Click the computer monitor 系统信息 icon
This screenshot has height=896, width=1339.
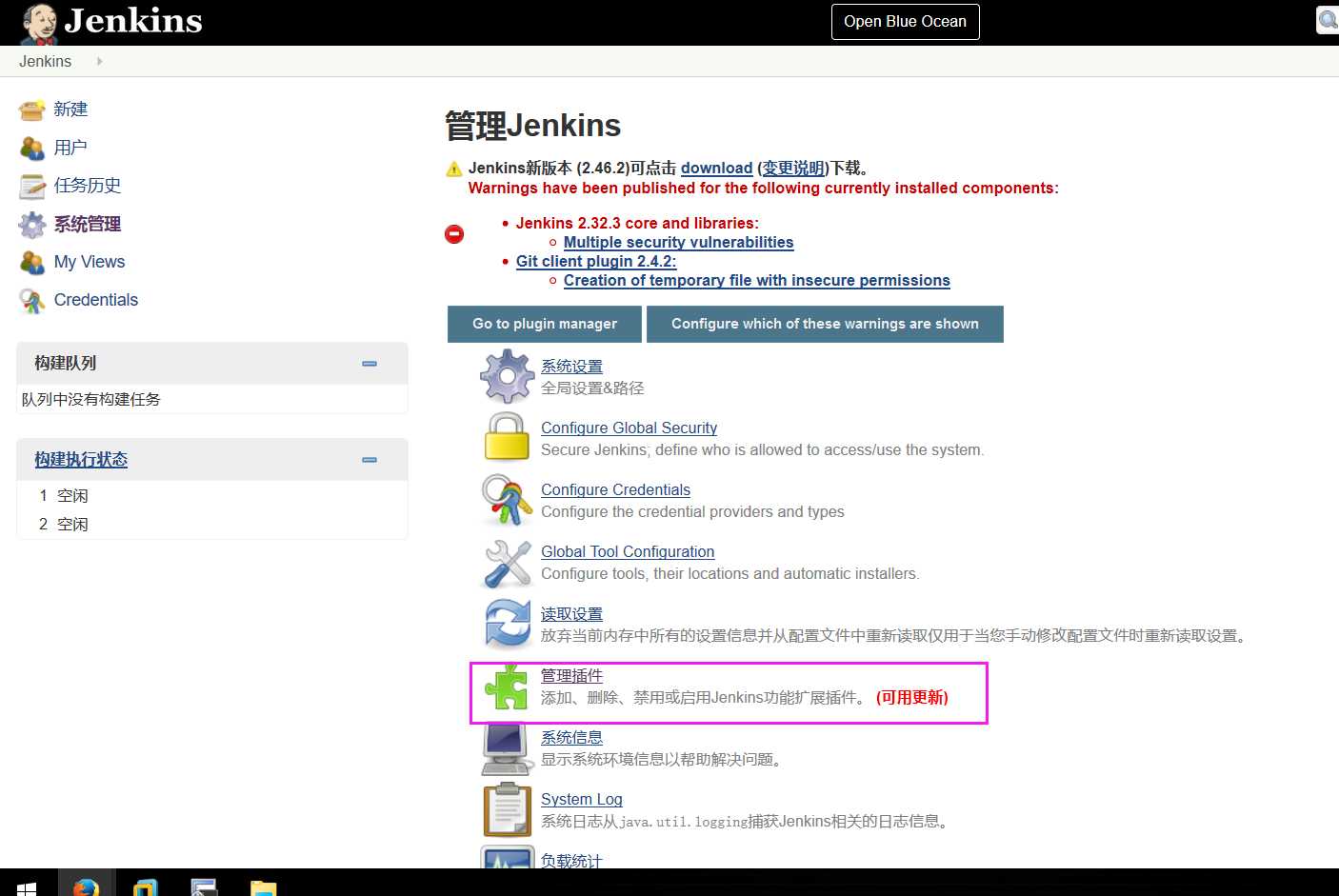point(507,749)
